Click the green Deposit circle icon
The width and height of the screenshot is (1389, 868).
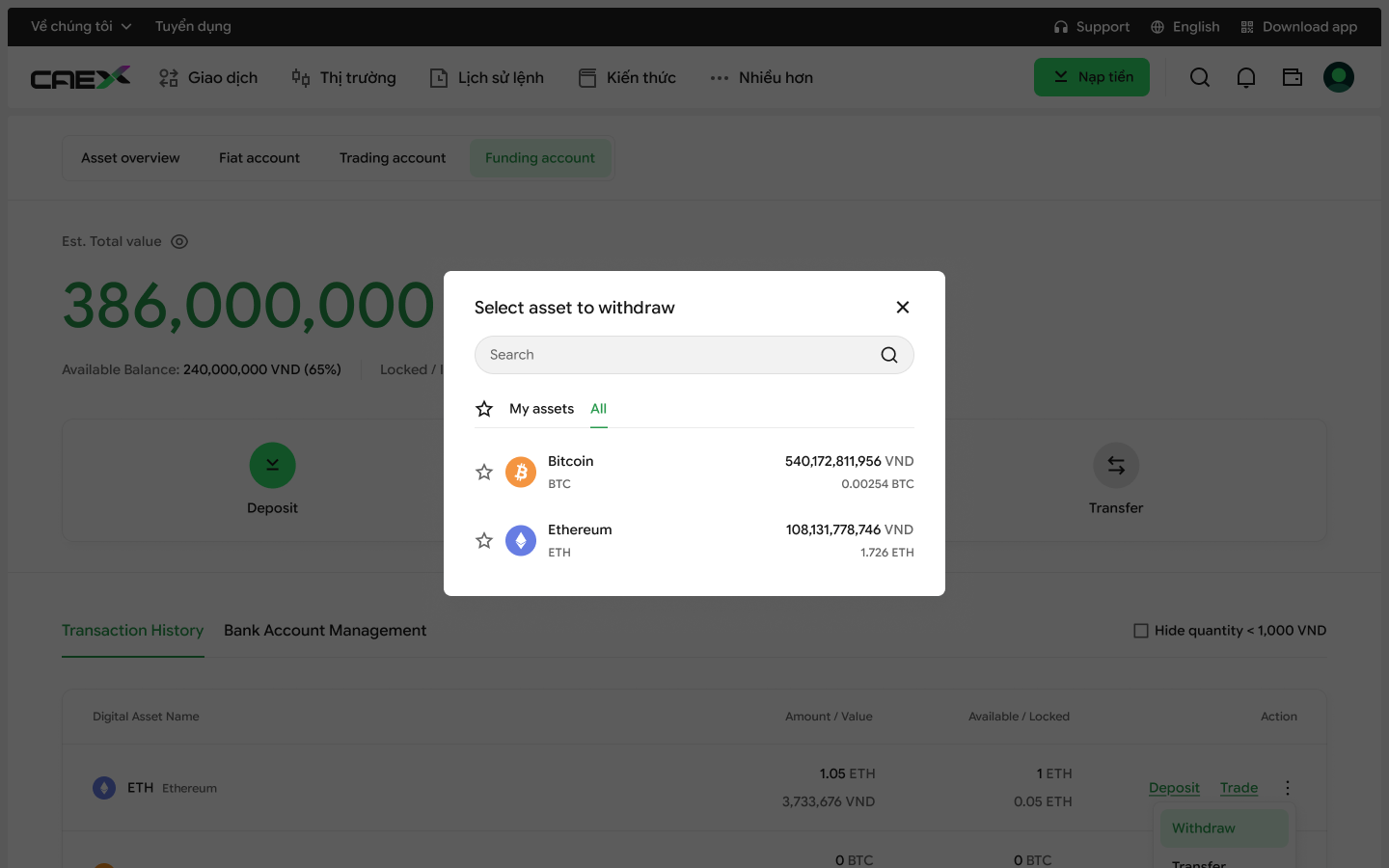pyautogui.click(x=272, y=466)
